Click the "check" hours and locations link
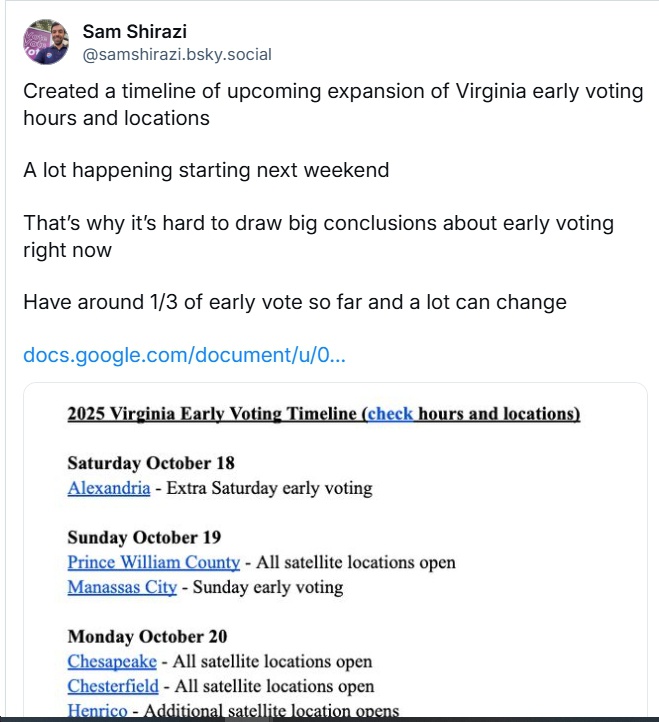Screen dimensions: 659x722 pyautogui.click(x=391, y=414)
